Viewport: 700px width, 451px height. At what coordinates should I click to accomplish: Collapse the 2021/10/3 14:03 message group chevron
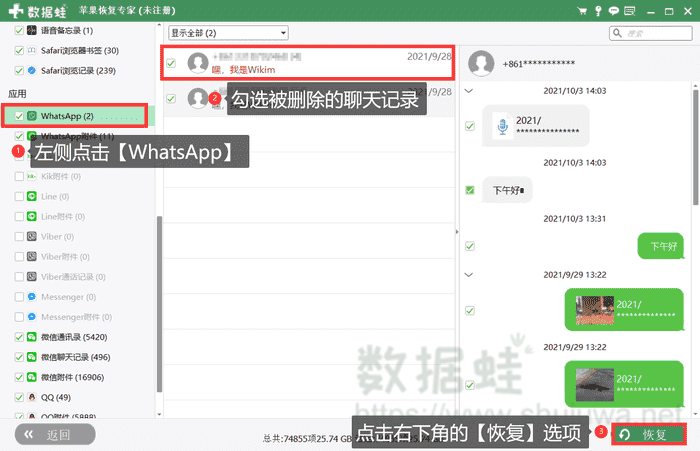coord(469,91)
